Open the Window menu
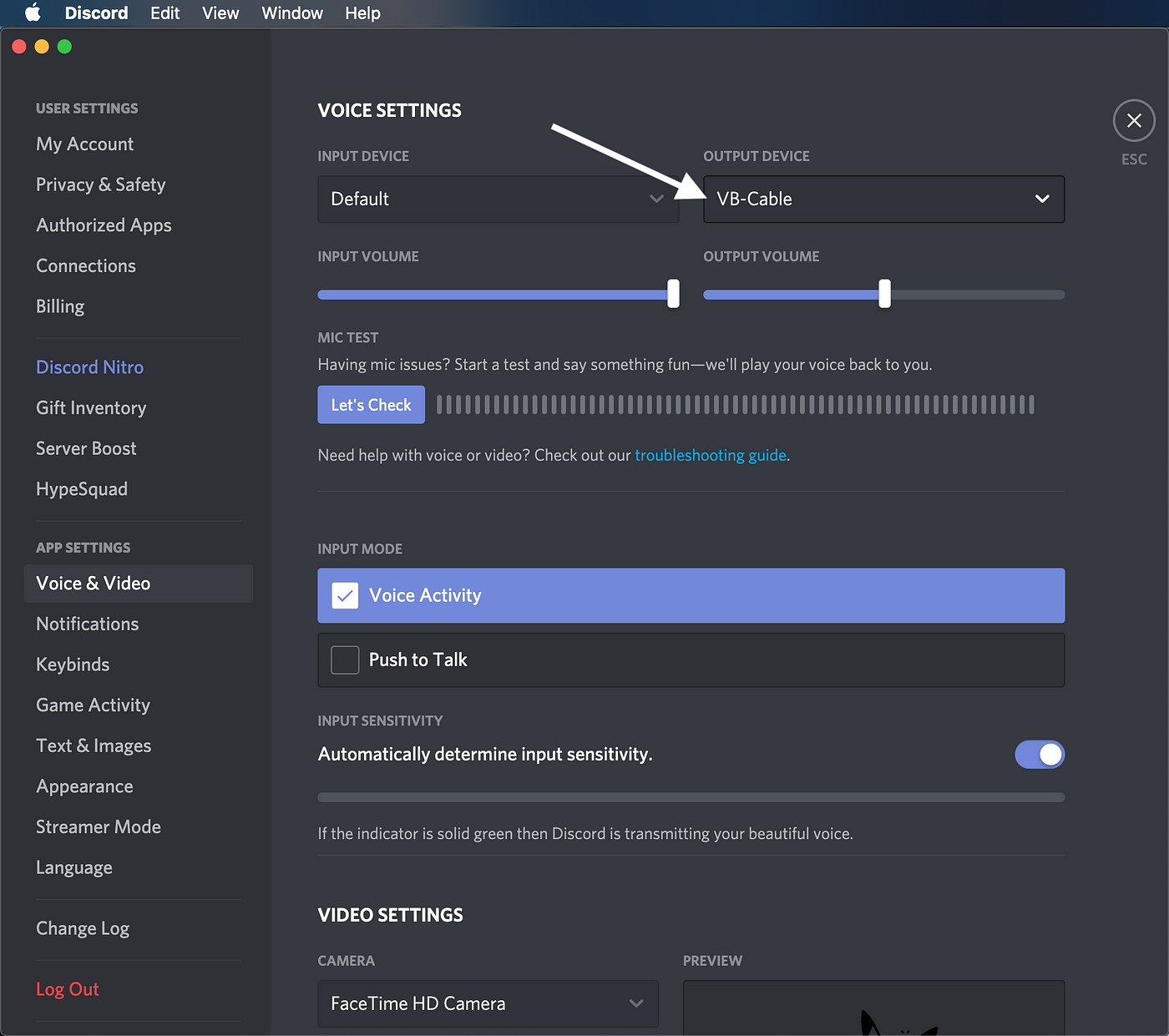This screenshot has height=1036, width=1169. [292, 13]
